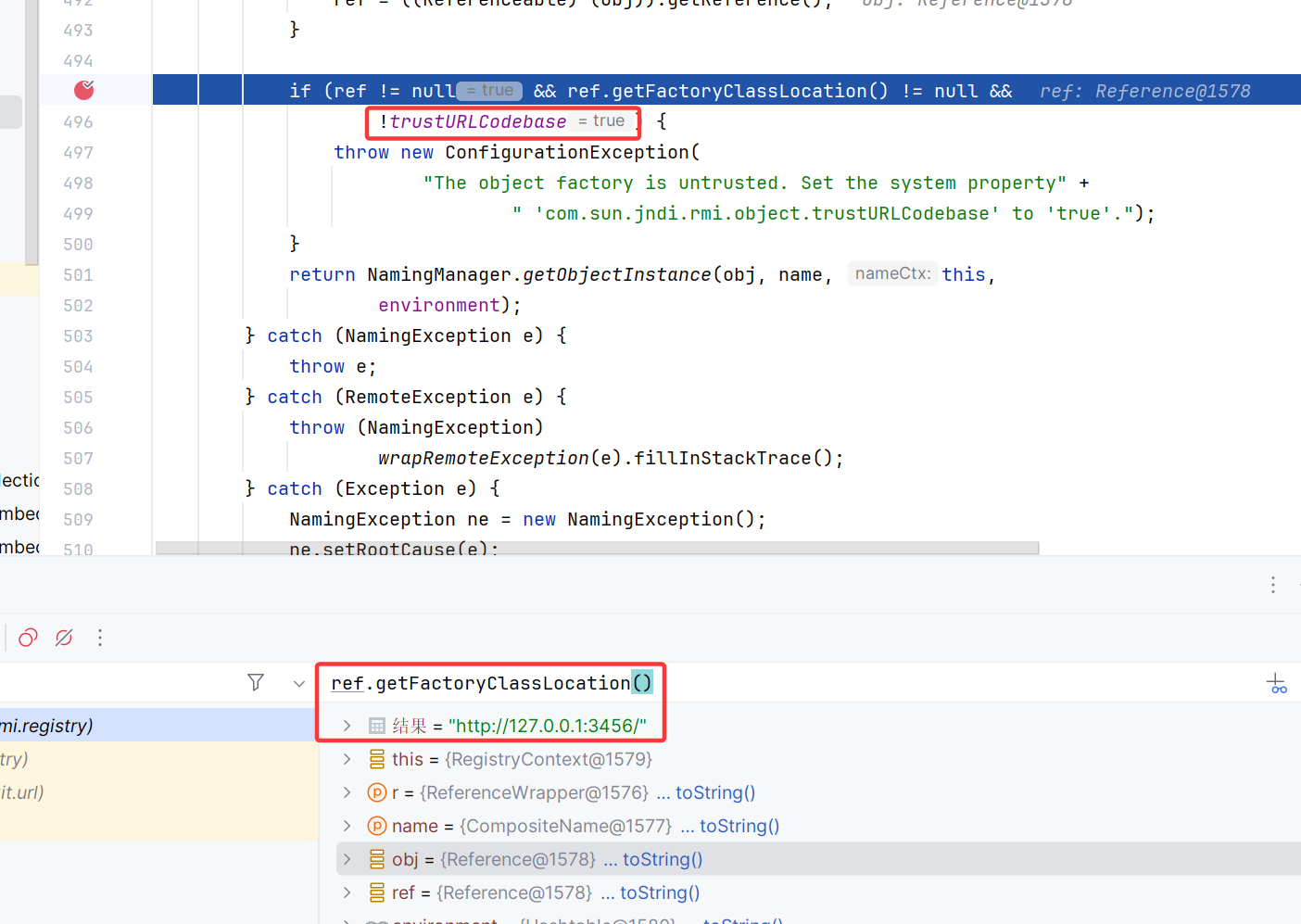Open the debugger panel options kebab menu
This screenshot has width=1301, height=924.
pos(1272,585)
